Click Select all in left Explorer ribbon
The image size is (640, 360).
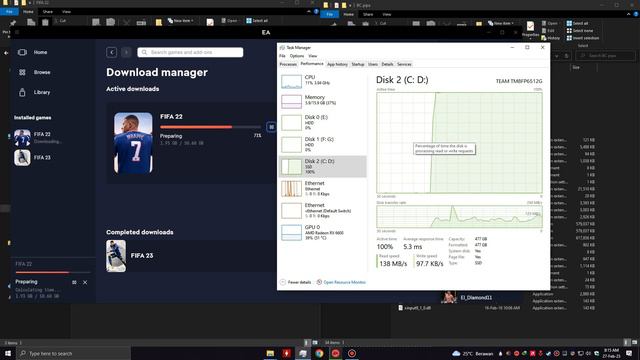(x=257, y=20)
